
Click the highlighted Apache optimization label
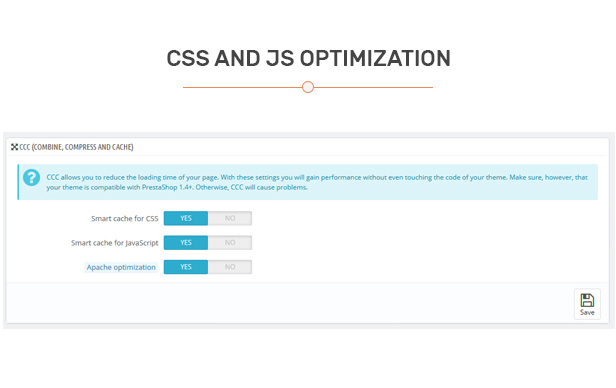tap(121, 267)
